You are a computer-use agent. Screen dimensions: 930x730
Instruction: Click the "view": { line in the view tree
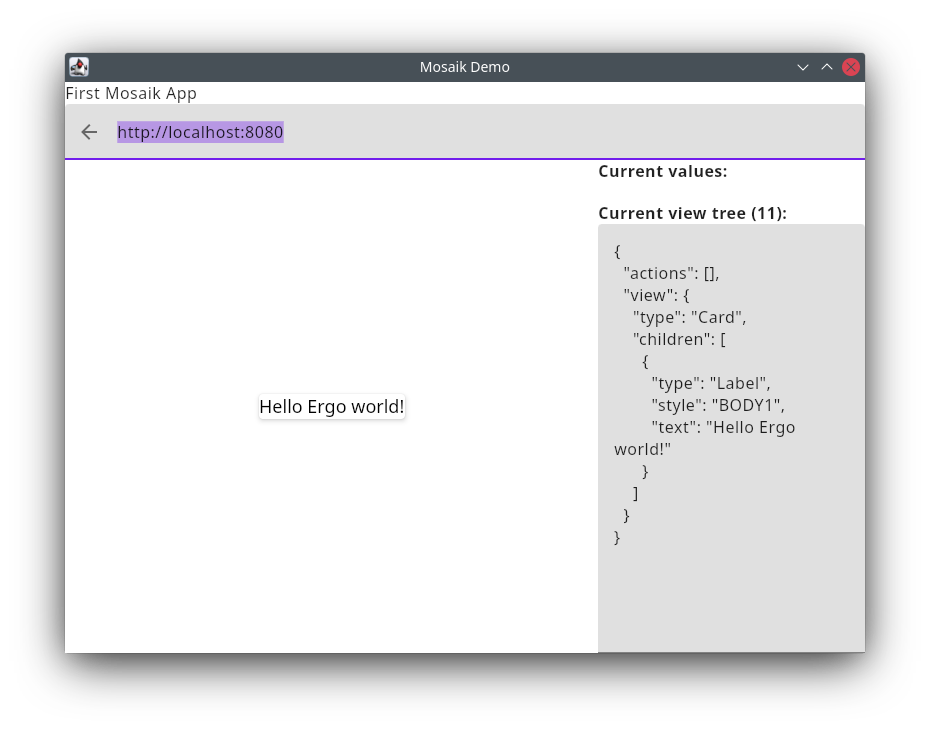656,295
